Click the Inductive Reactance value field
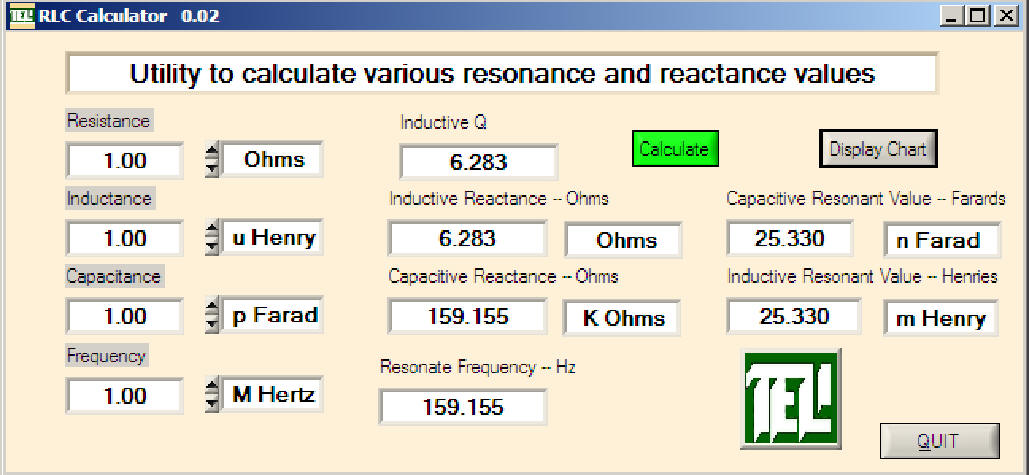The height and width of the screenshot is (475, 1029). pyautogui.click(x=467, y=239)
